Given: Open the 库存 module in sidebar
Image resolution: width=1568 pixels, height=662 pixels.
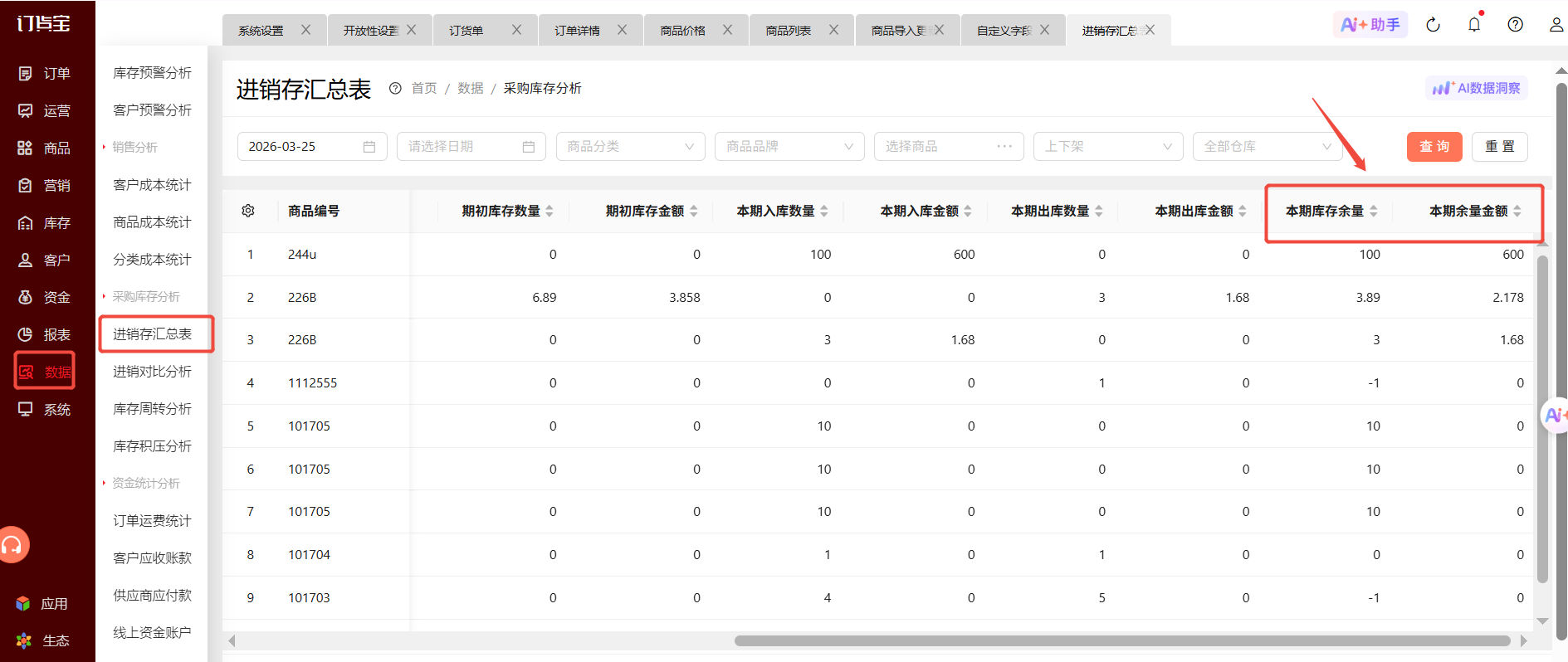Looking at the screenshot, I should coord(45,223).
